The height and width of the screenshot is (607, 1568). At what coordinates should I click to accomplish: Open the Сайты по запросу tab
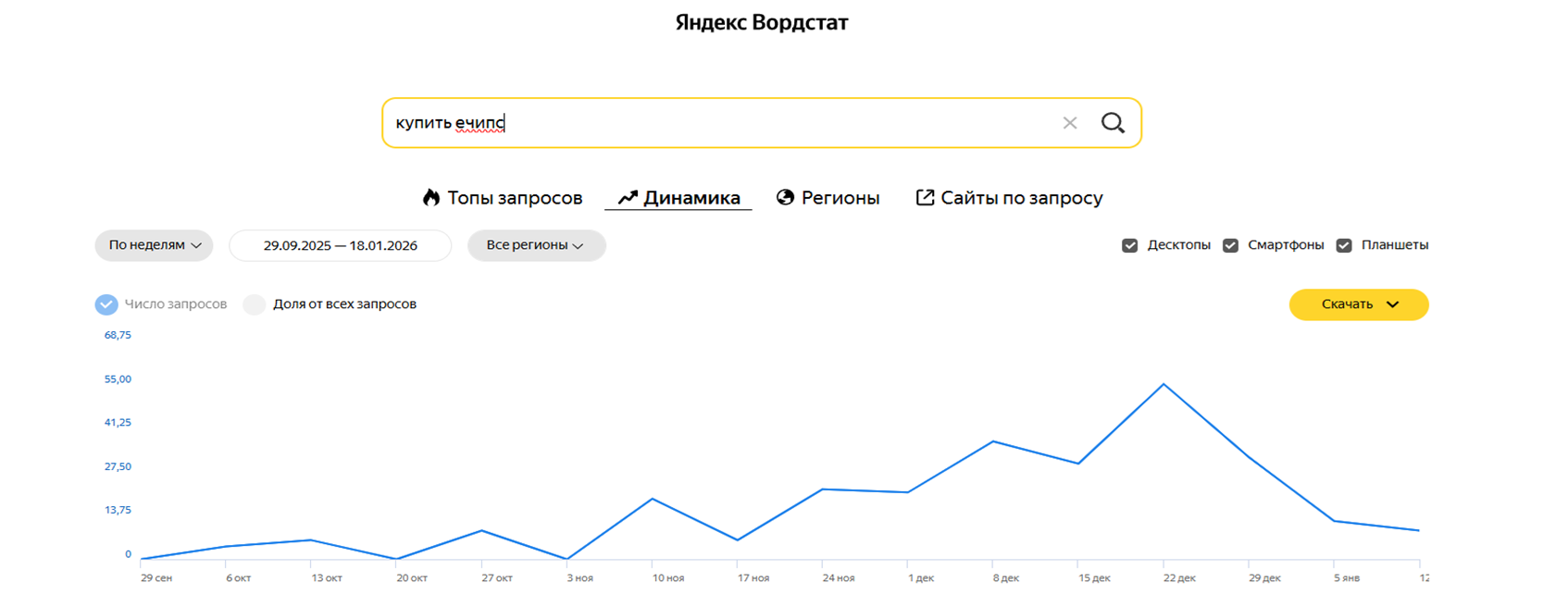click(x=1021, y=198)
